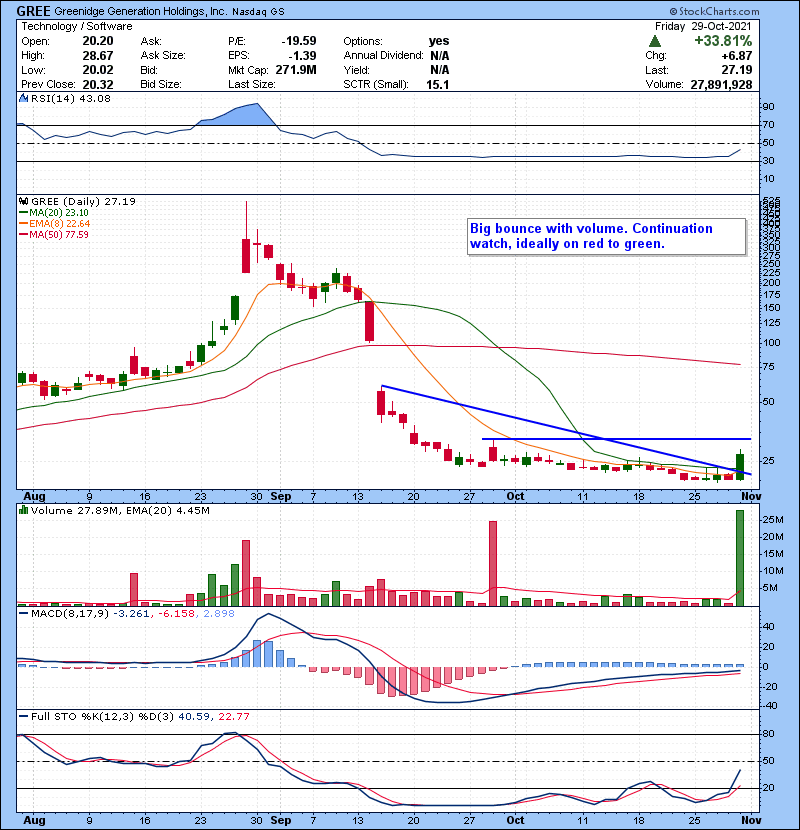Click the volume bars icon beside Volume label
Viewport: 800px width, 830px height.
click(x=23, y=510)
